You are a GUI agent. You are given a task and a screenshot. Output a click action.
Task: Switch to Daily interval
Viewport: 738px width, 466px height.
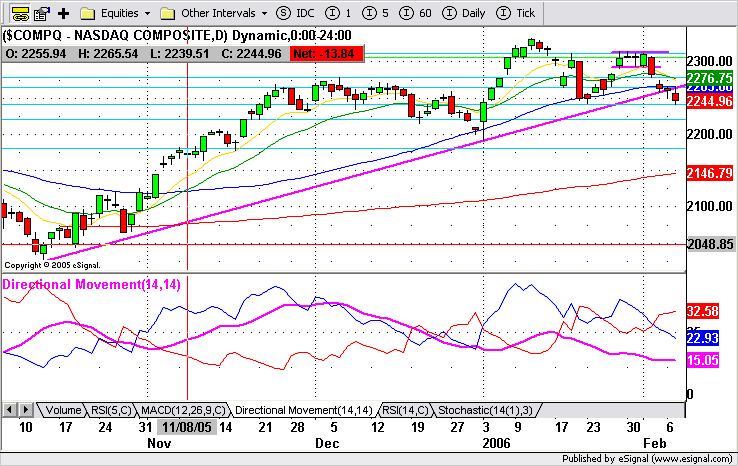click(x=464, y=13)
